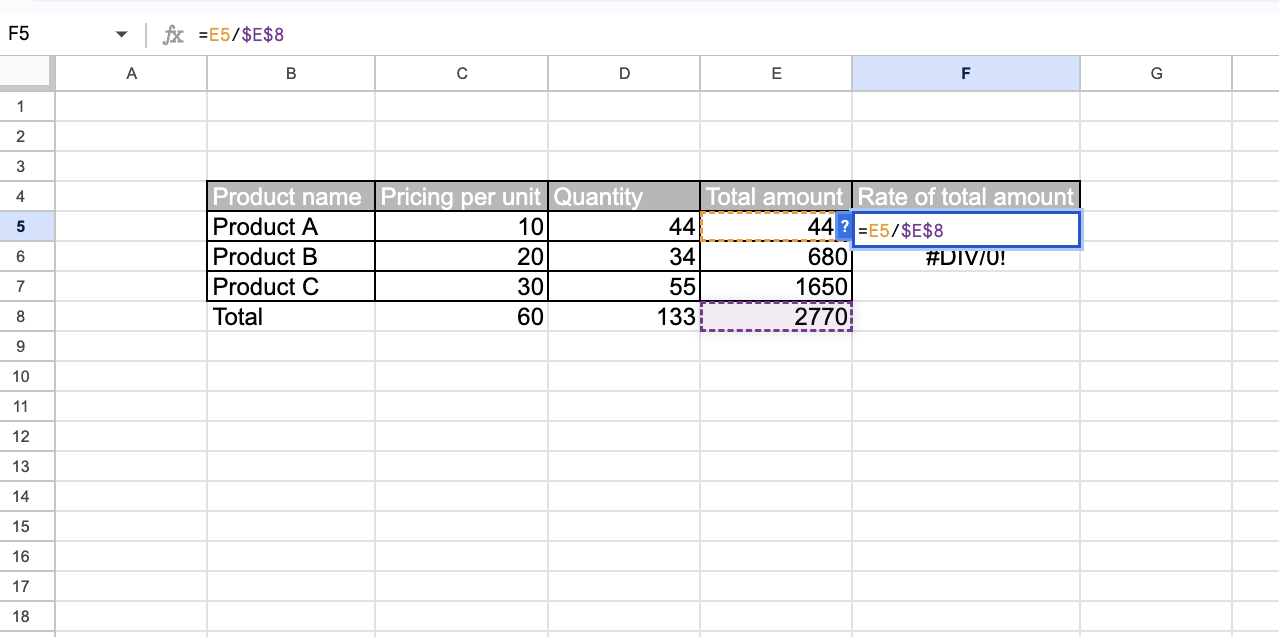Select row 8 header
1279x637 pixels.
pyautogui.click(x=27, y=316)
